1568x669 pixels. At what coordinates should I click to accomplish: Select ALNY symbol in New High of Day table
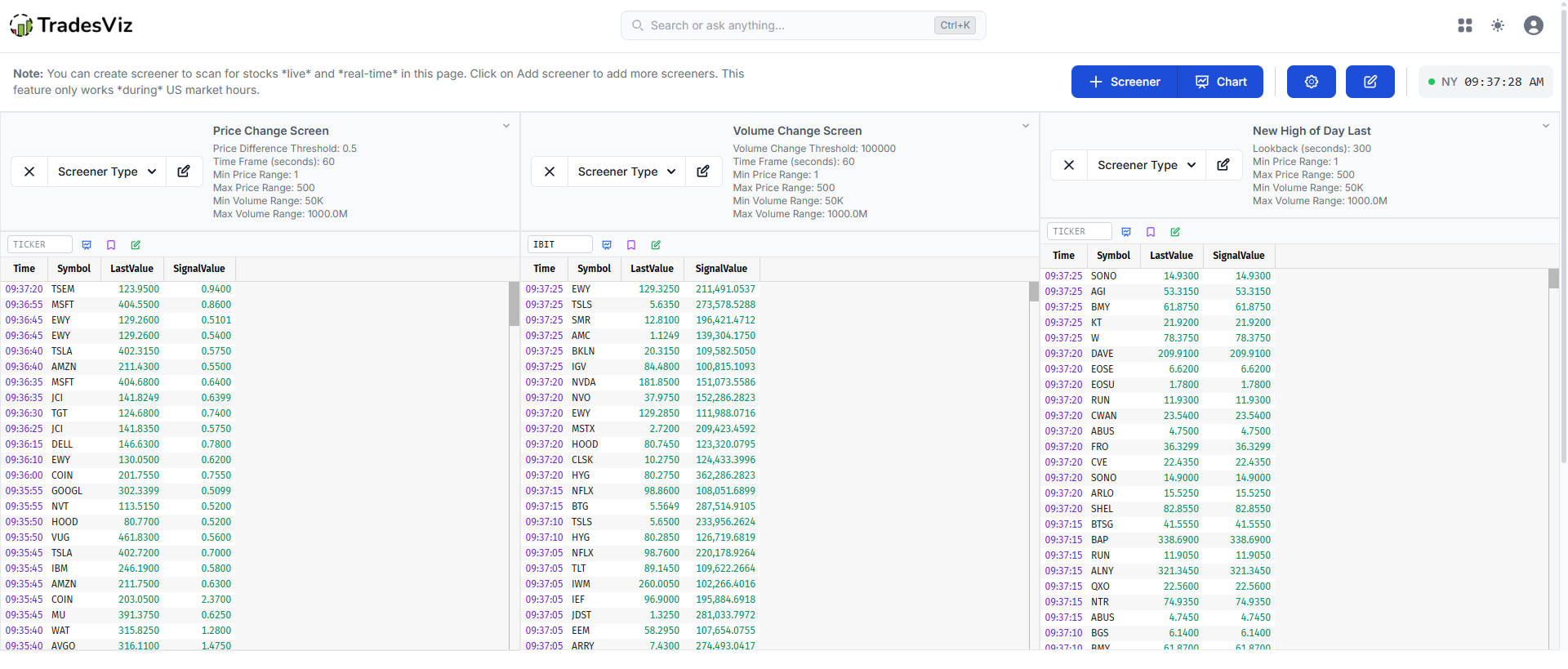coord(1102,571)
